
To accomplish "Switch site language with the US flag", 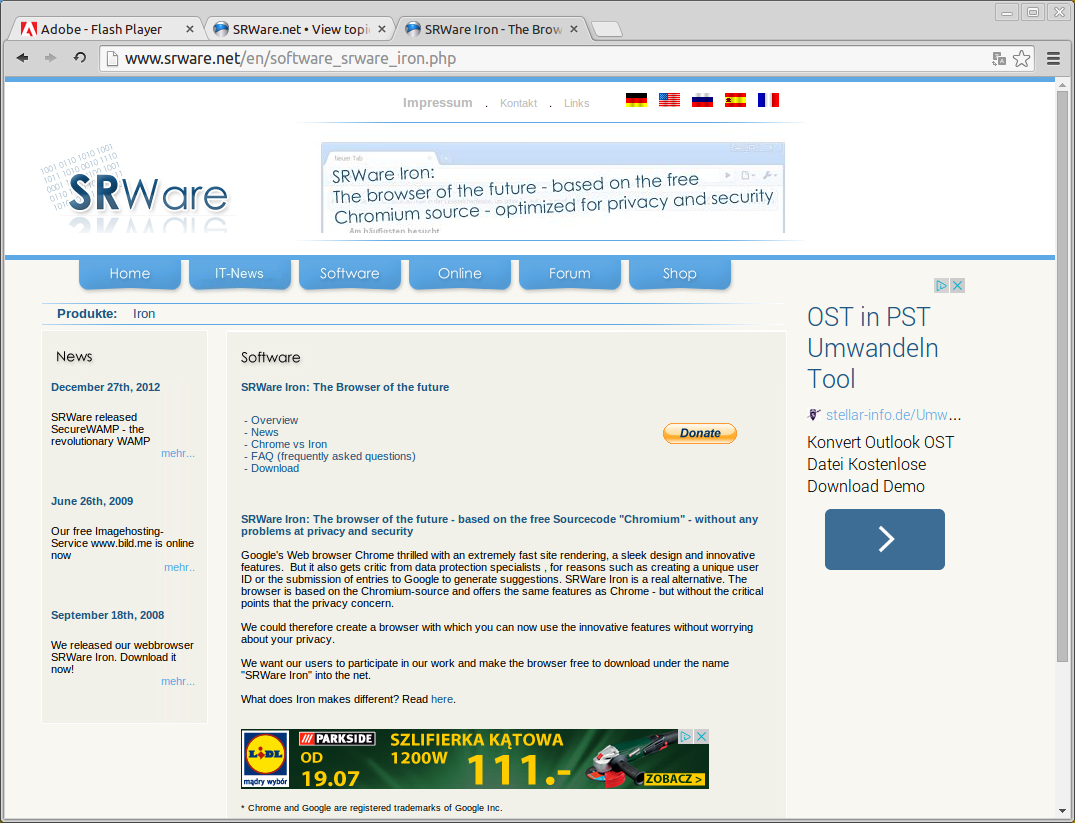I will click(669, 100).
